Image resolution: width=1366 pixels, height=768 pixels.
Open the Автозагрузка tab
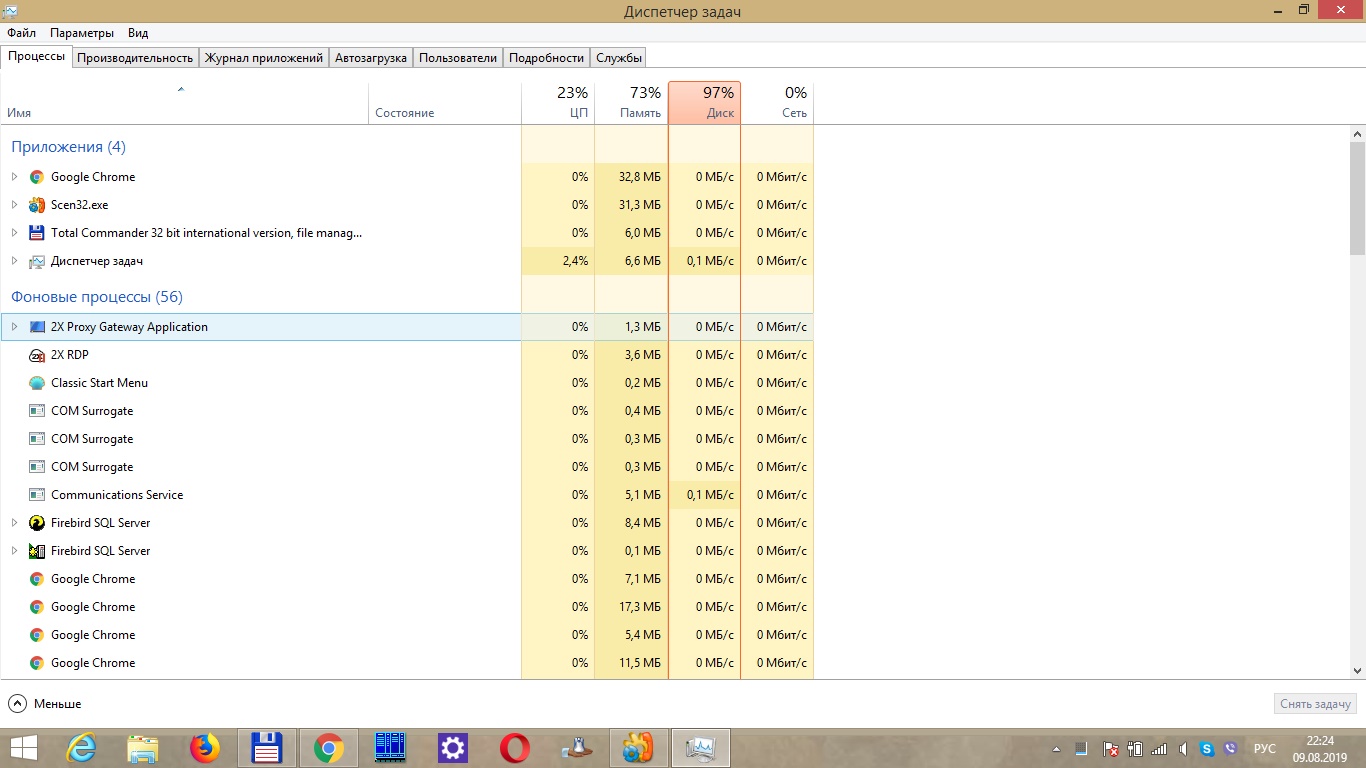[371, 58]
